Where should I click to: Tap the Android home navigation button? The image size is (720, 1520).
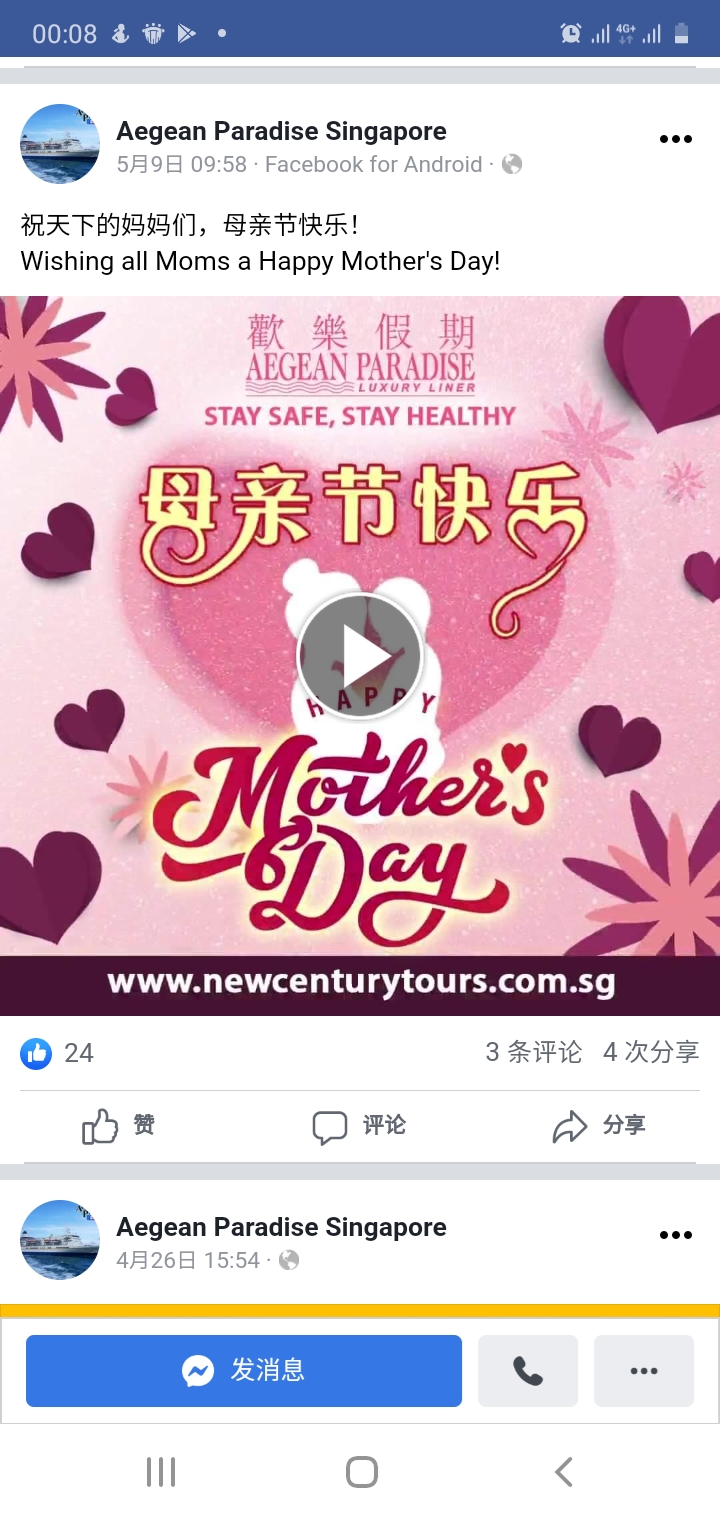point(361,1472)
